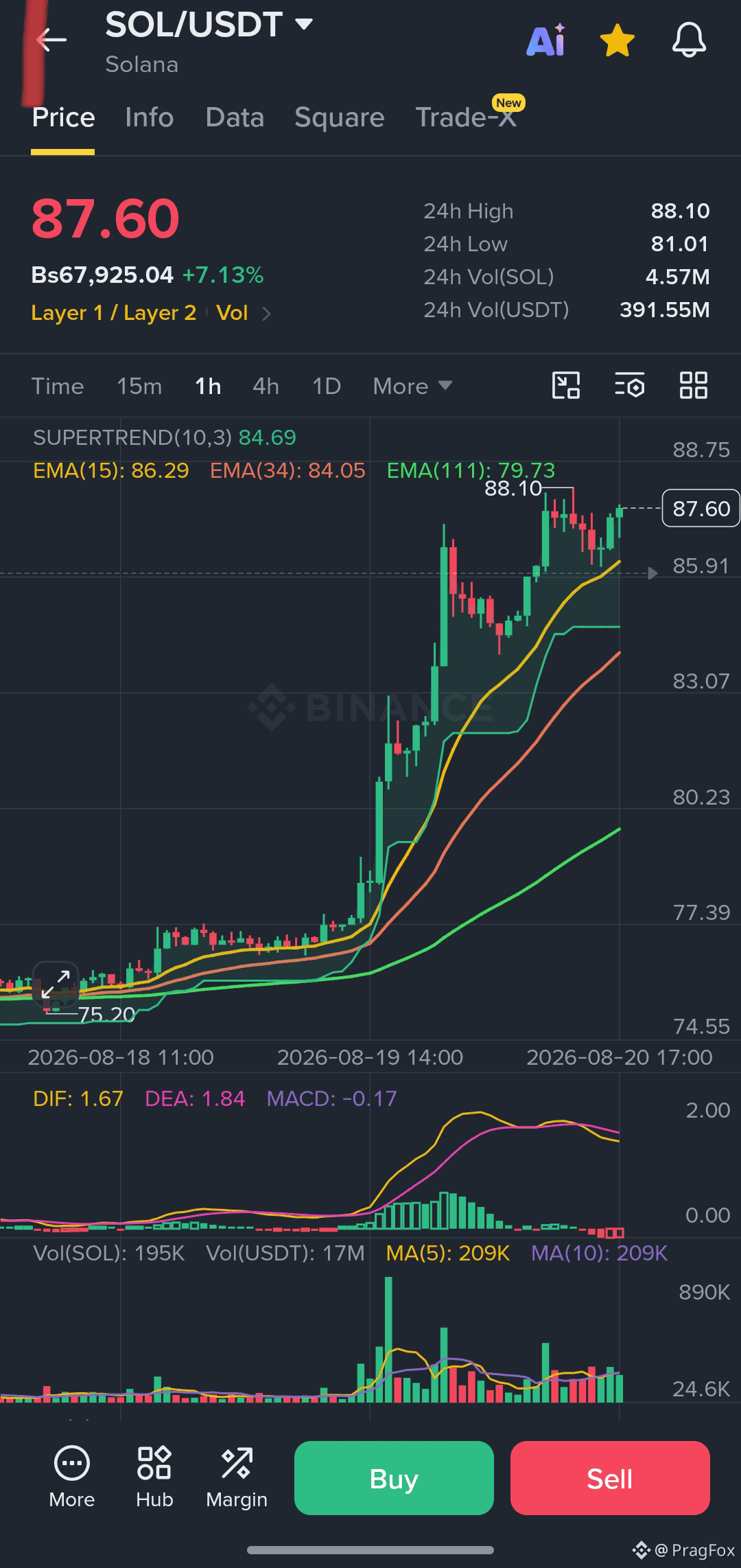Tap the 24h High value 88.10
Viewport: 741px width, 1568px height.
tap(680, 211)
